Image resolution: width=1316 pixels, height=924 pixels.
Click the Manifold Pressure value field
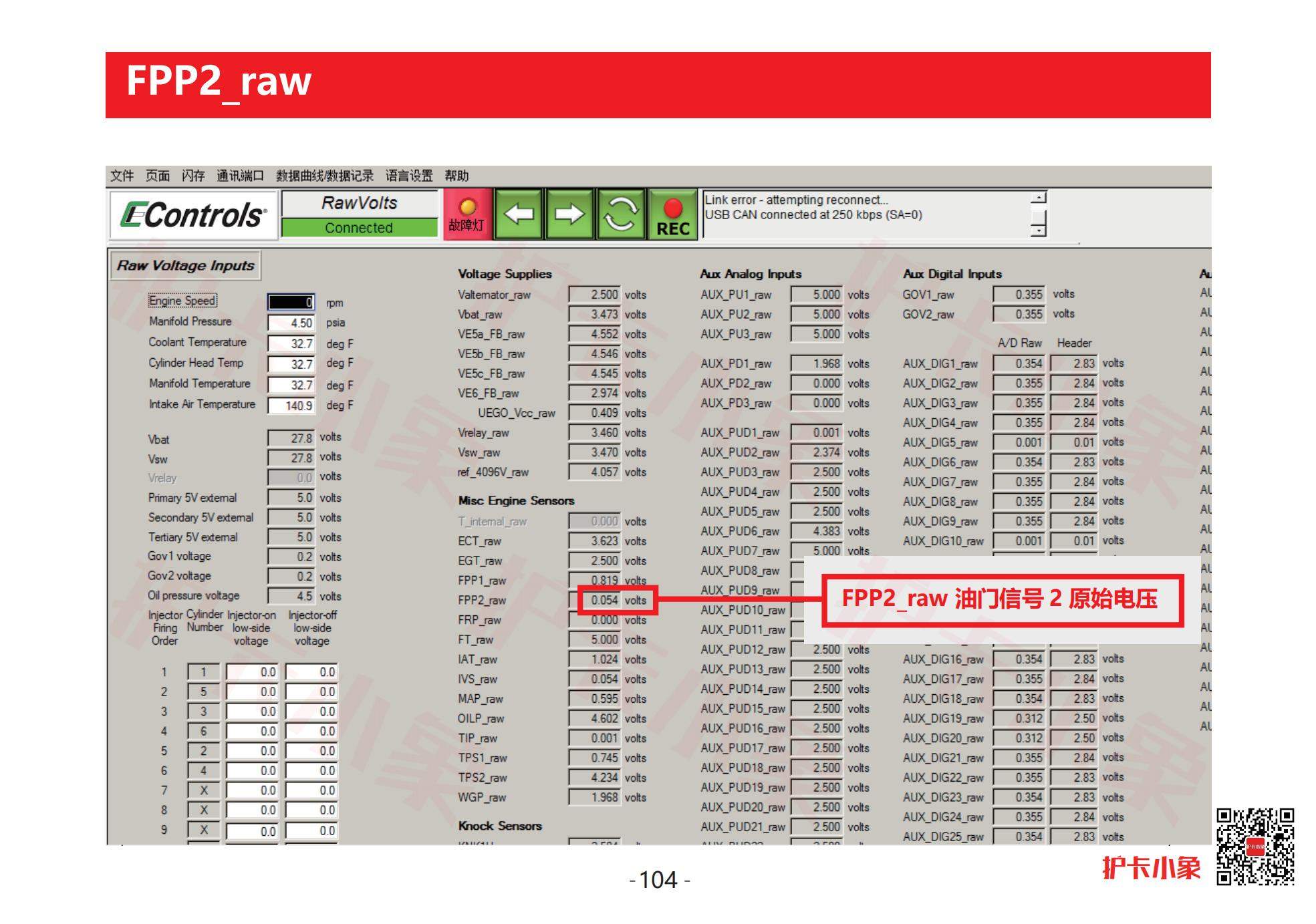coord(291,323)
